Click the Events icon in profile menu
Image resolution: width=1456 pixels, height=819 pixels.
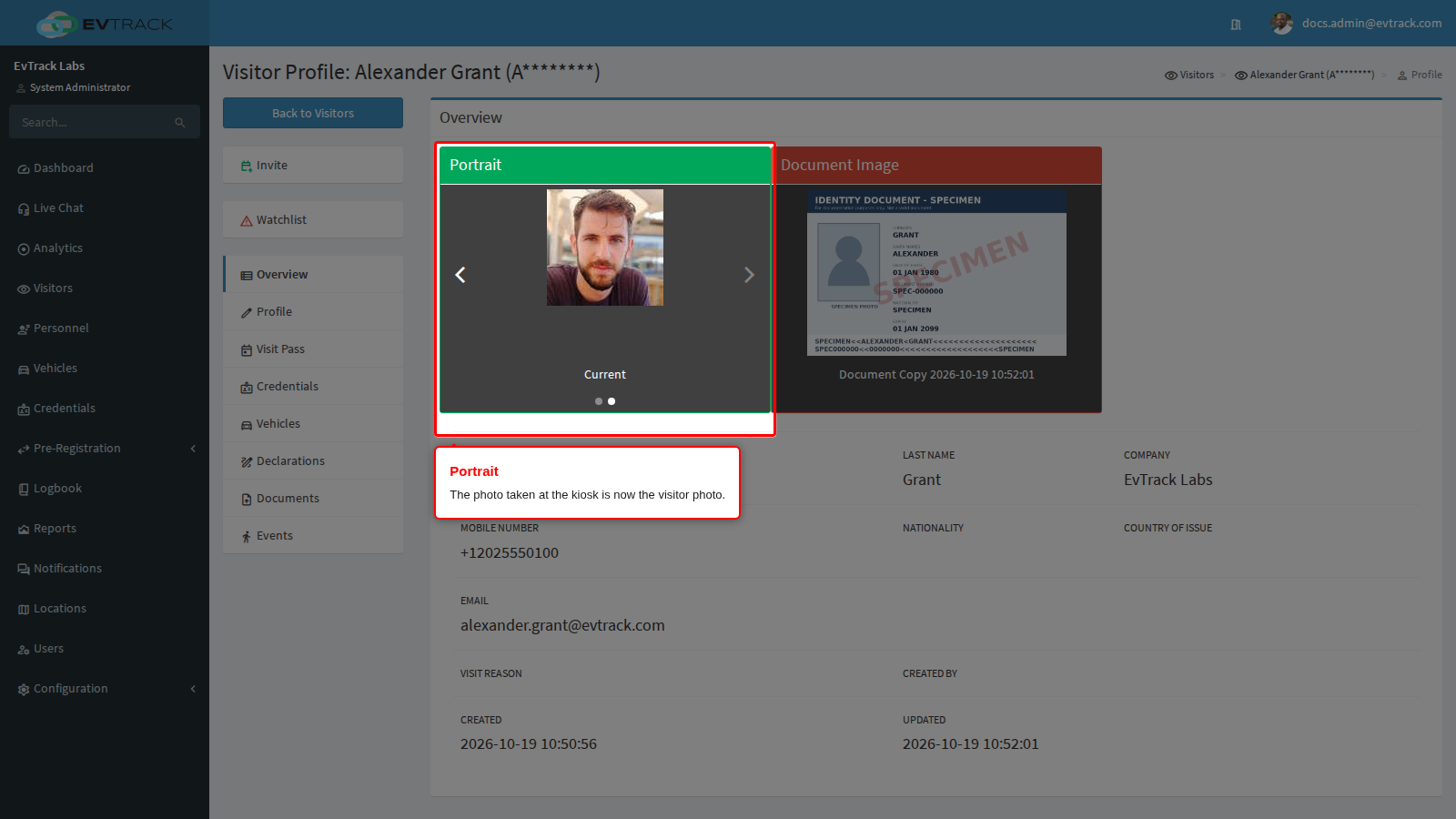click(x=247, y=537)
